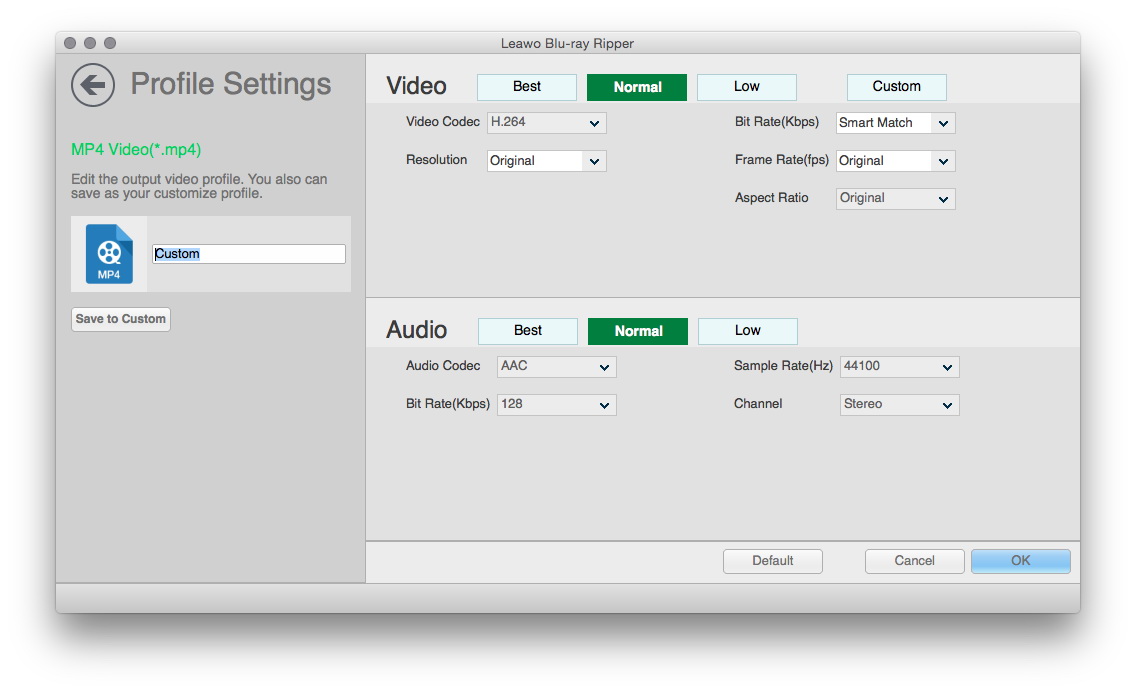Set audio quality to Low

pos(748,331)
